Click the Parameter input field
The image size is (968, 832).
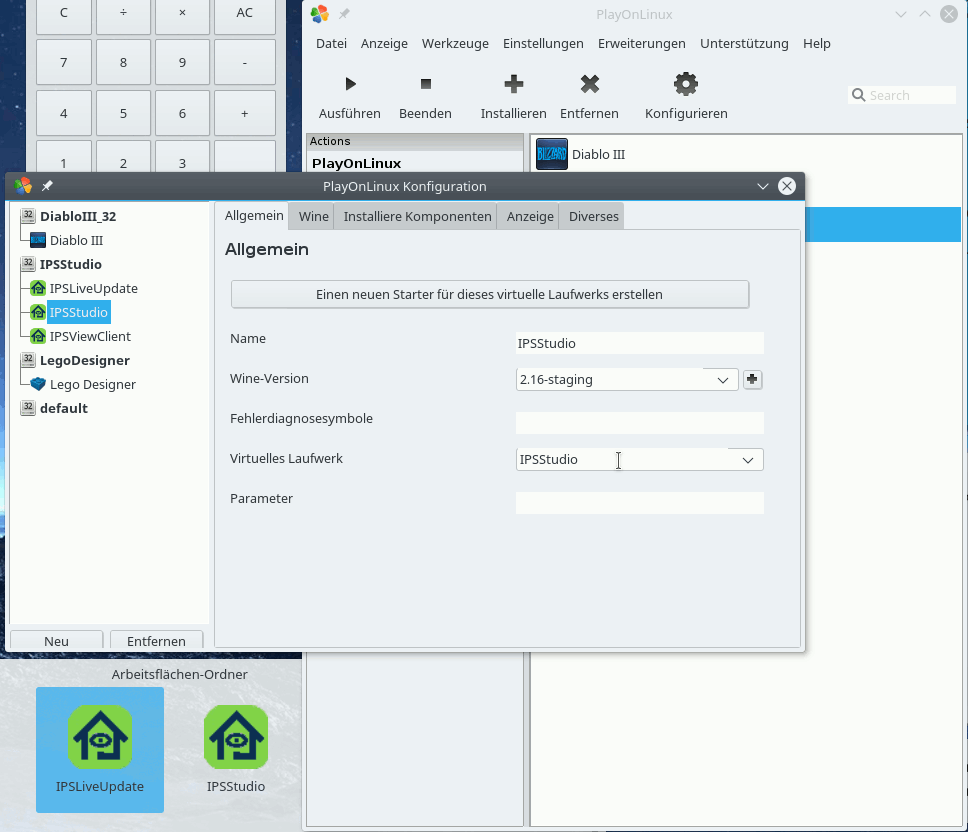[640, 503]
